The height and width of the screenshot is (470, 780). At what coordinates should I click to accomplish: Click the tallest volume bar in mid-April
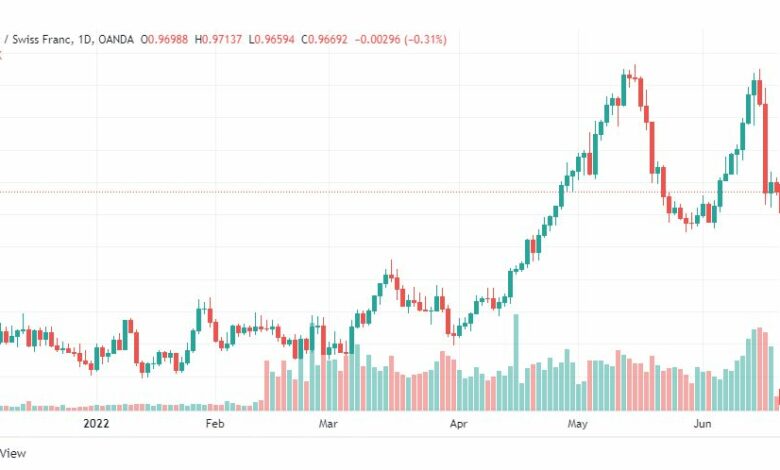click(x=516, y=363)
